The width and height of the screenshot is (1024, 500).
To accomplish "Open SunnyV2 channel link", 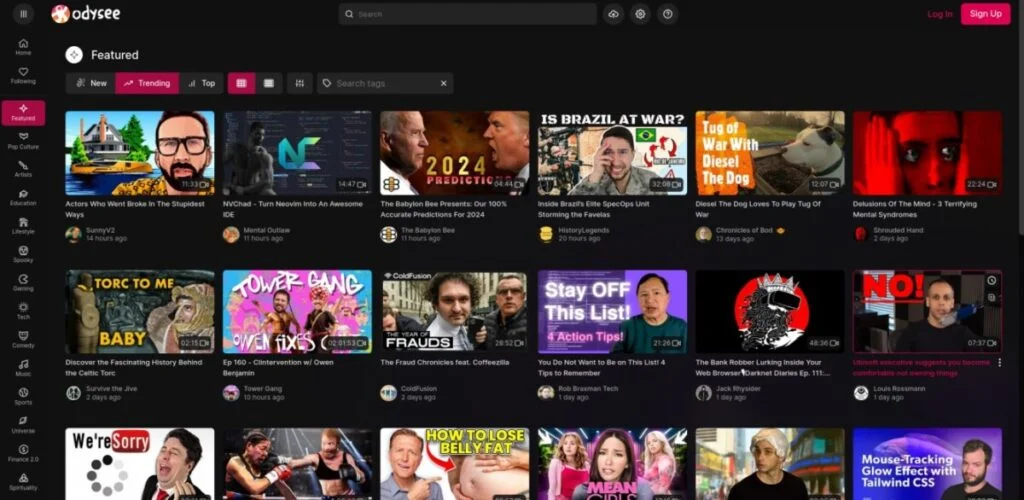I will (x=99, y=230).
